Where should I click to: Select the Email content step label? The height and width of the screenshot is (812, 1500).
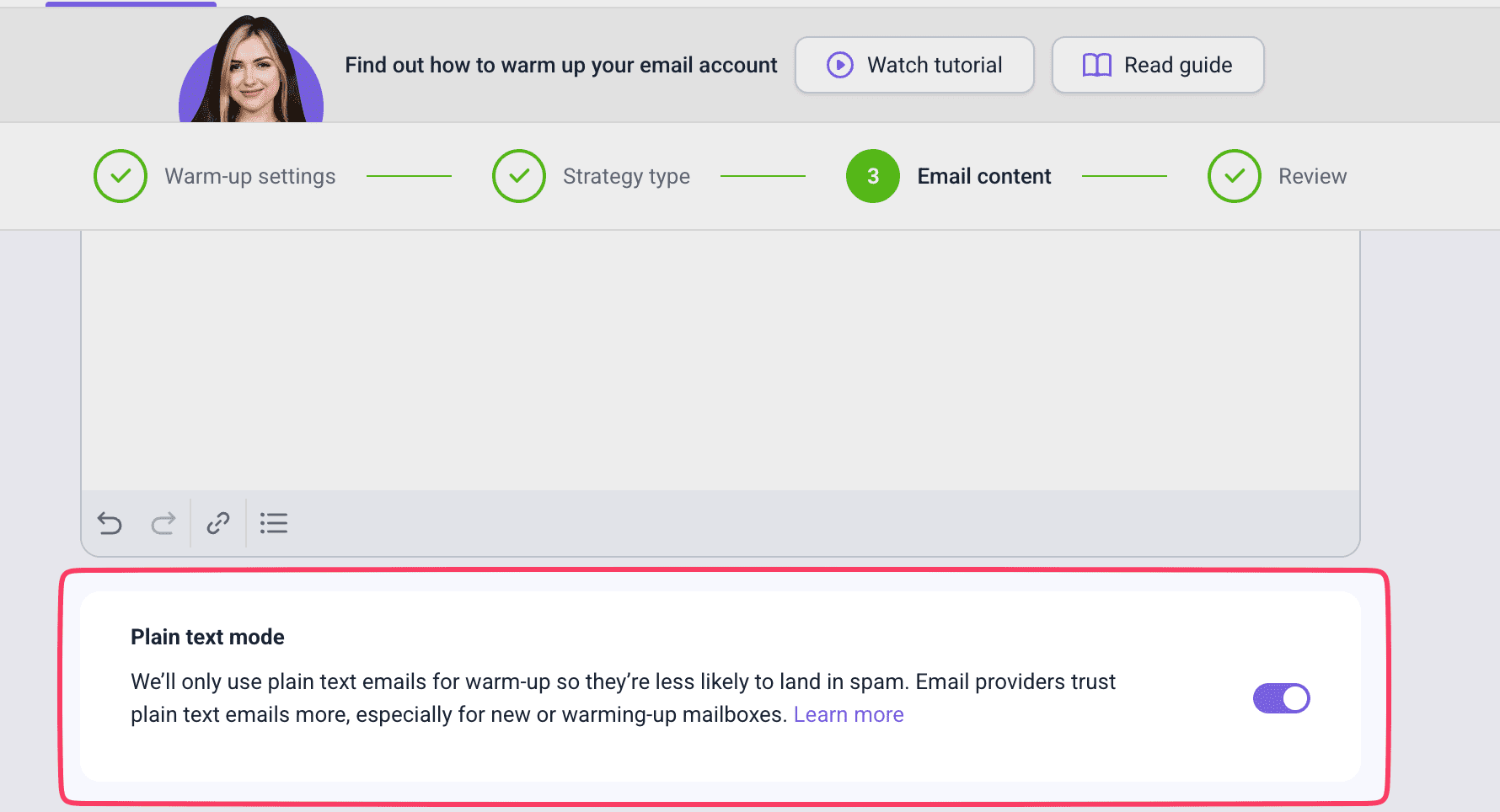[x=983, y=176]
